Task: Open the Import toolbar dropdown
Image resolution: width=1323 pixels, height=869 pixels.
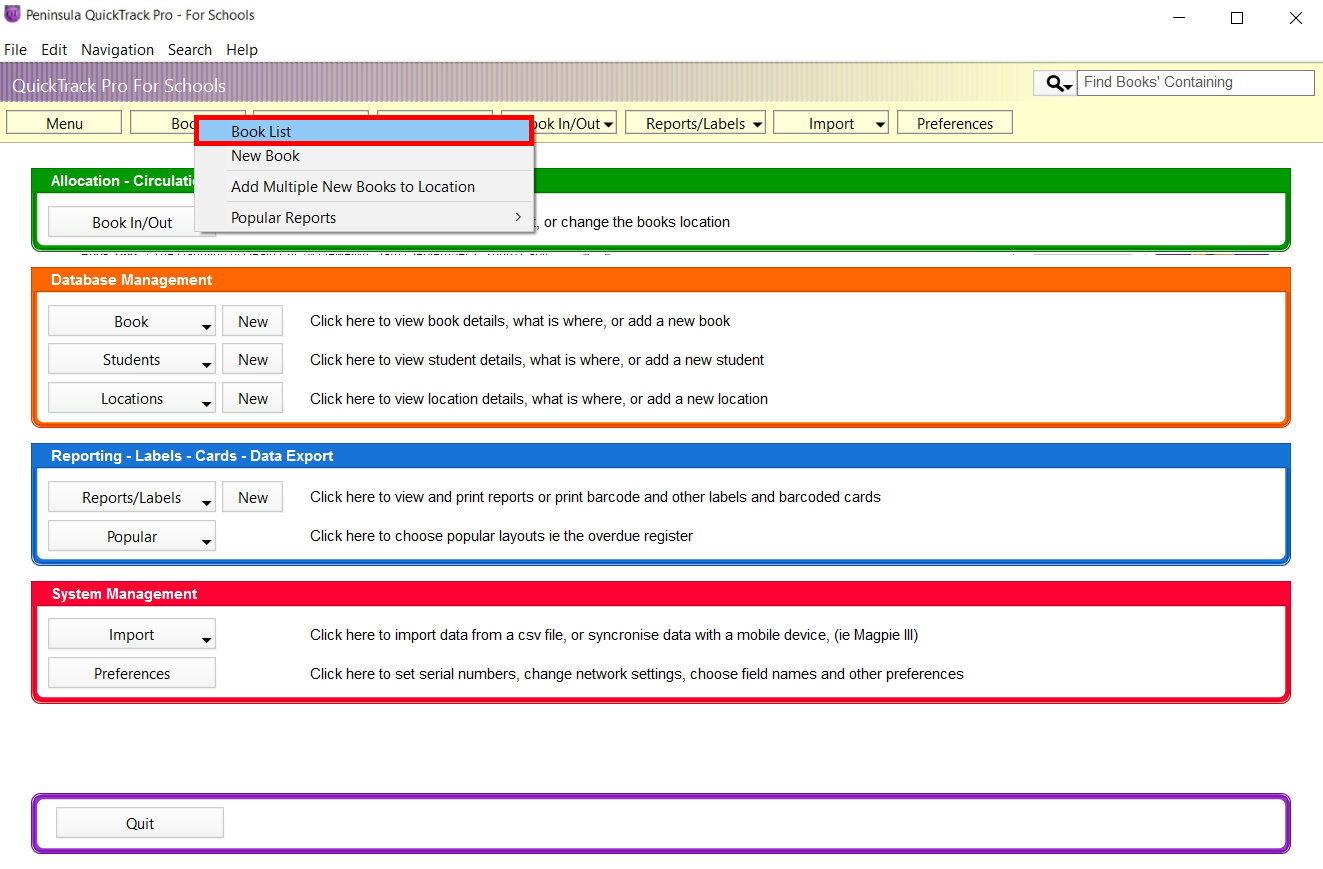Action: tap(831, 123)
